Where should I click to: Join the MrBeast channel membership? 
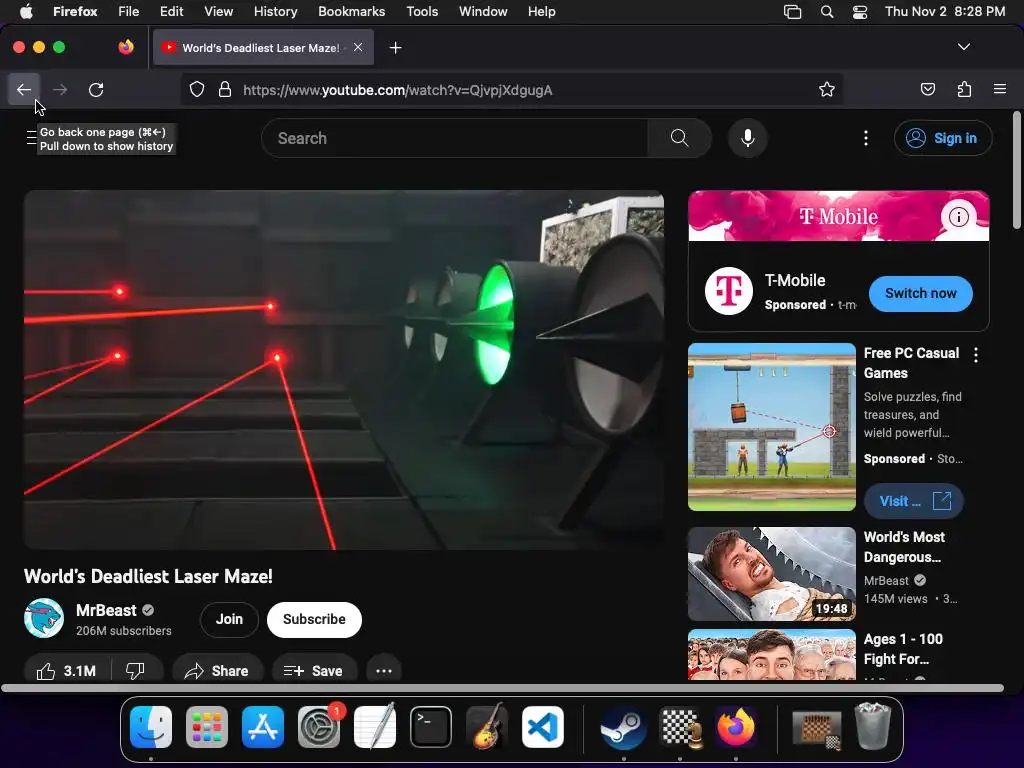(229, 619)
